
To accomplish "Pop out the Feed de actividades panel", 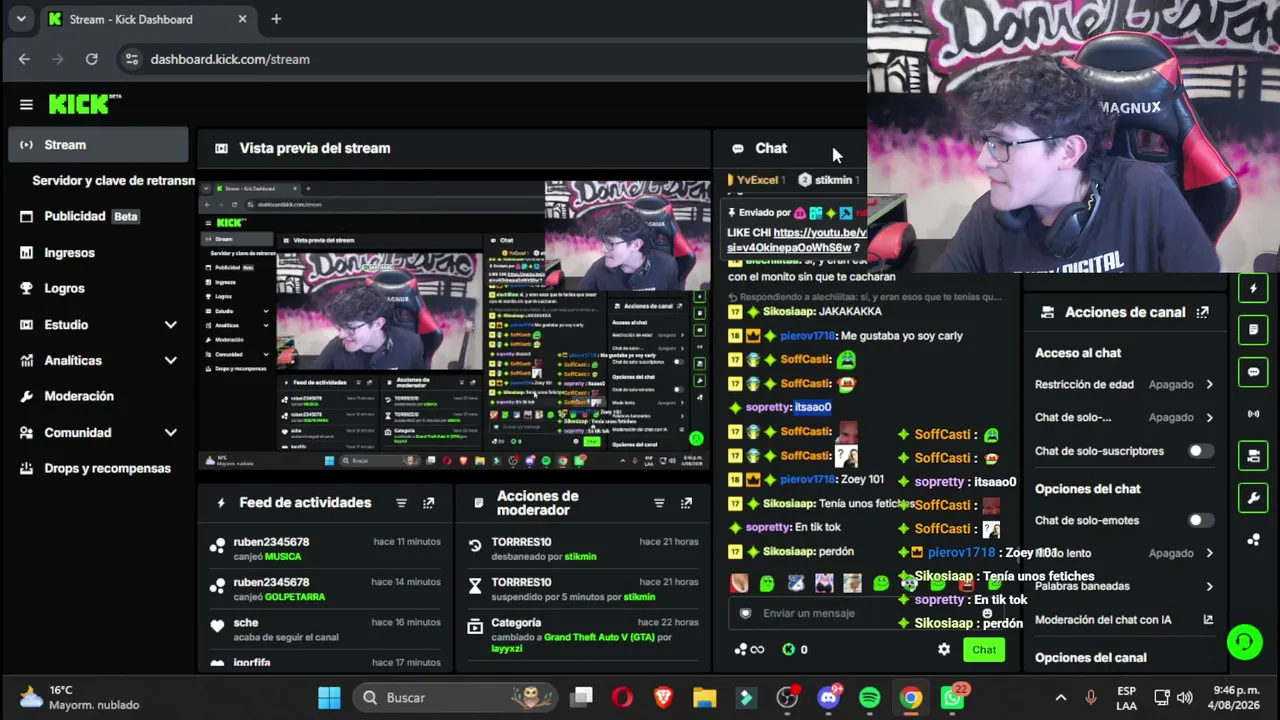I will tap(429, 503).
